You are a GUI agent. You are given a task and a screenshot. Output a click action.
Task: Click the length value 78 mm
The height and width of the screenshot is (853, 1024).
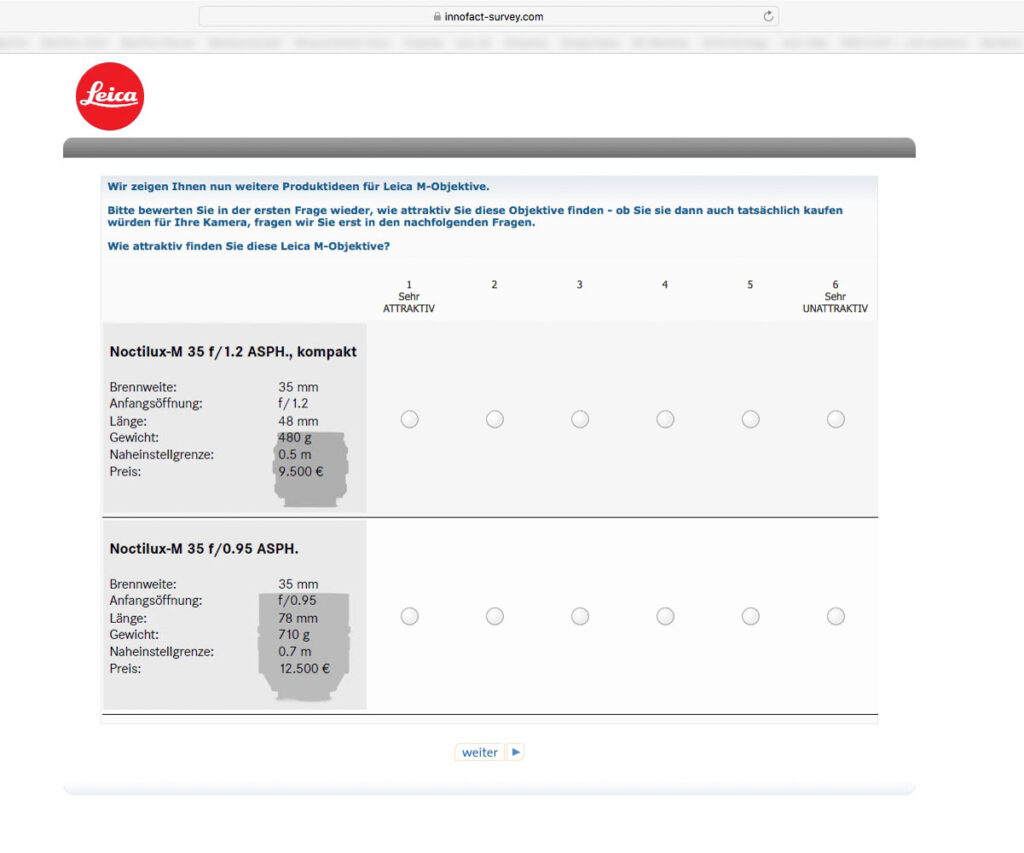pyautogui.click(x=298, y=618)
